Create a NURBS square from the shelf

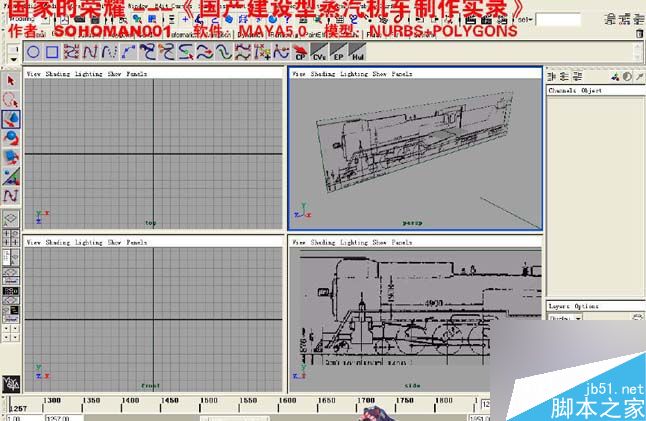click(x=52, y=52)
